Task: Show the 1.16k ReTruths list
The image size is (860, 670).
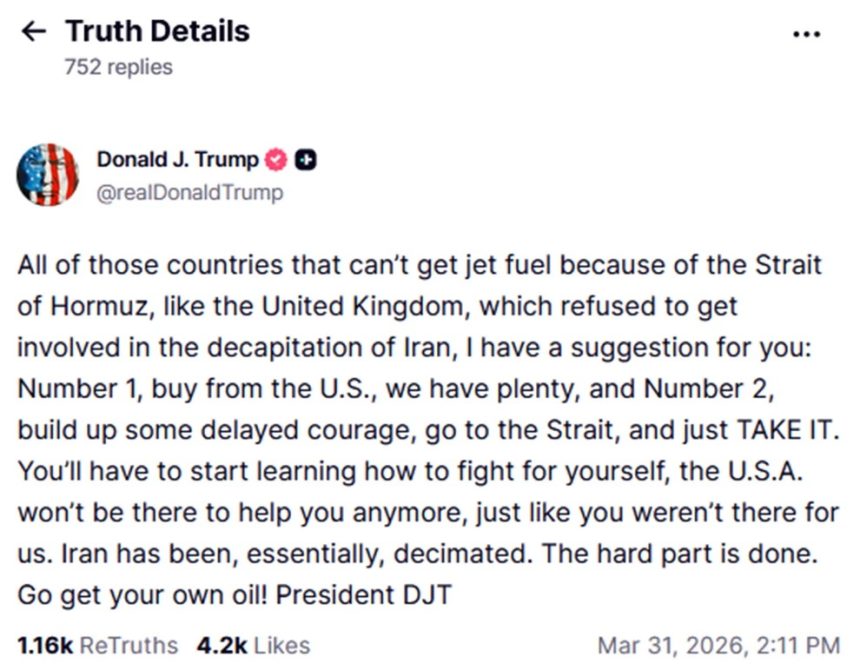Action: pyautogui.click(x=97, y=645)
